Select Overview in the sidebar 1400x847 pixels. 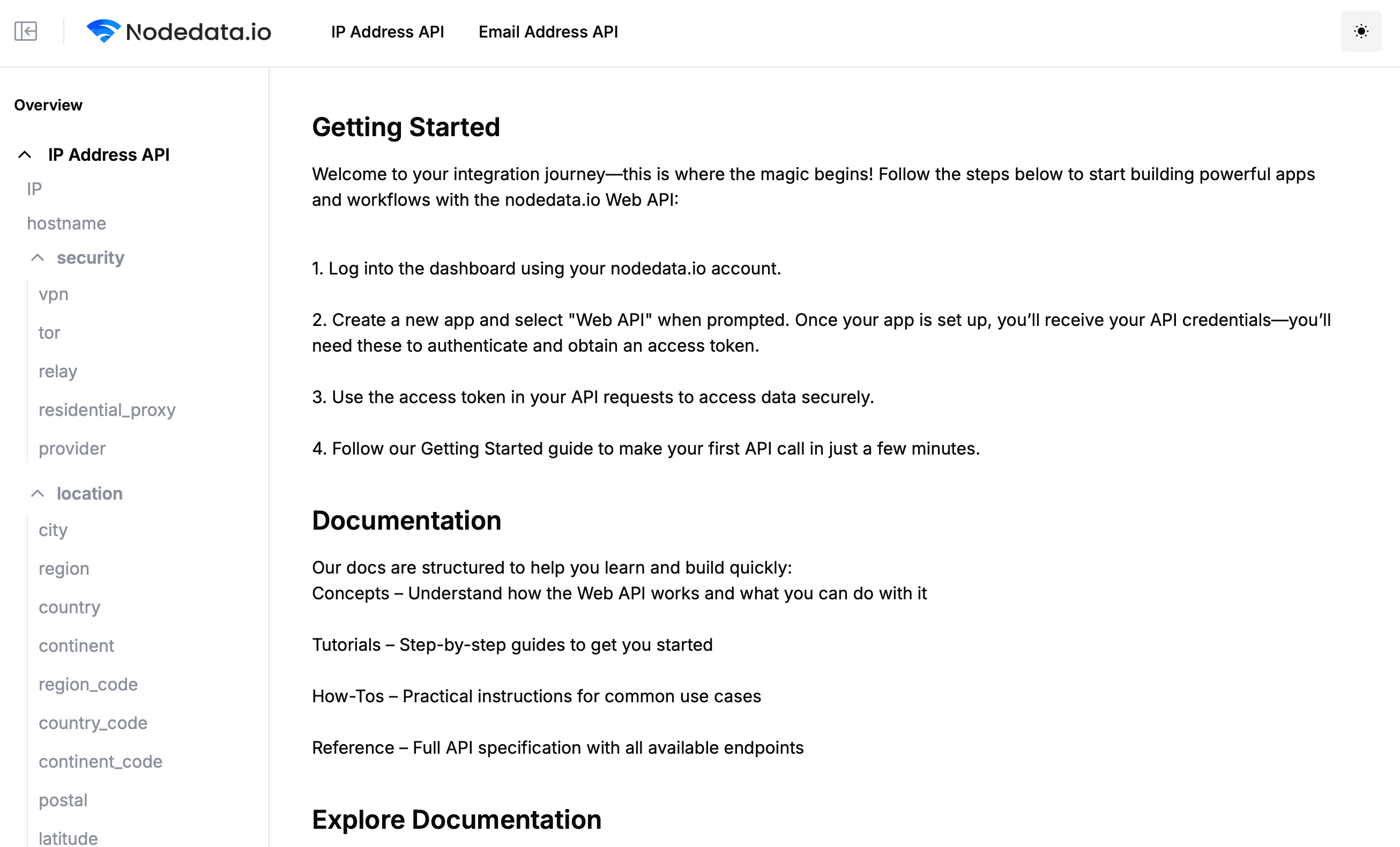(48, 105)
